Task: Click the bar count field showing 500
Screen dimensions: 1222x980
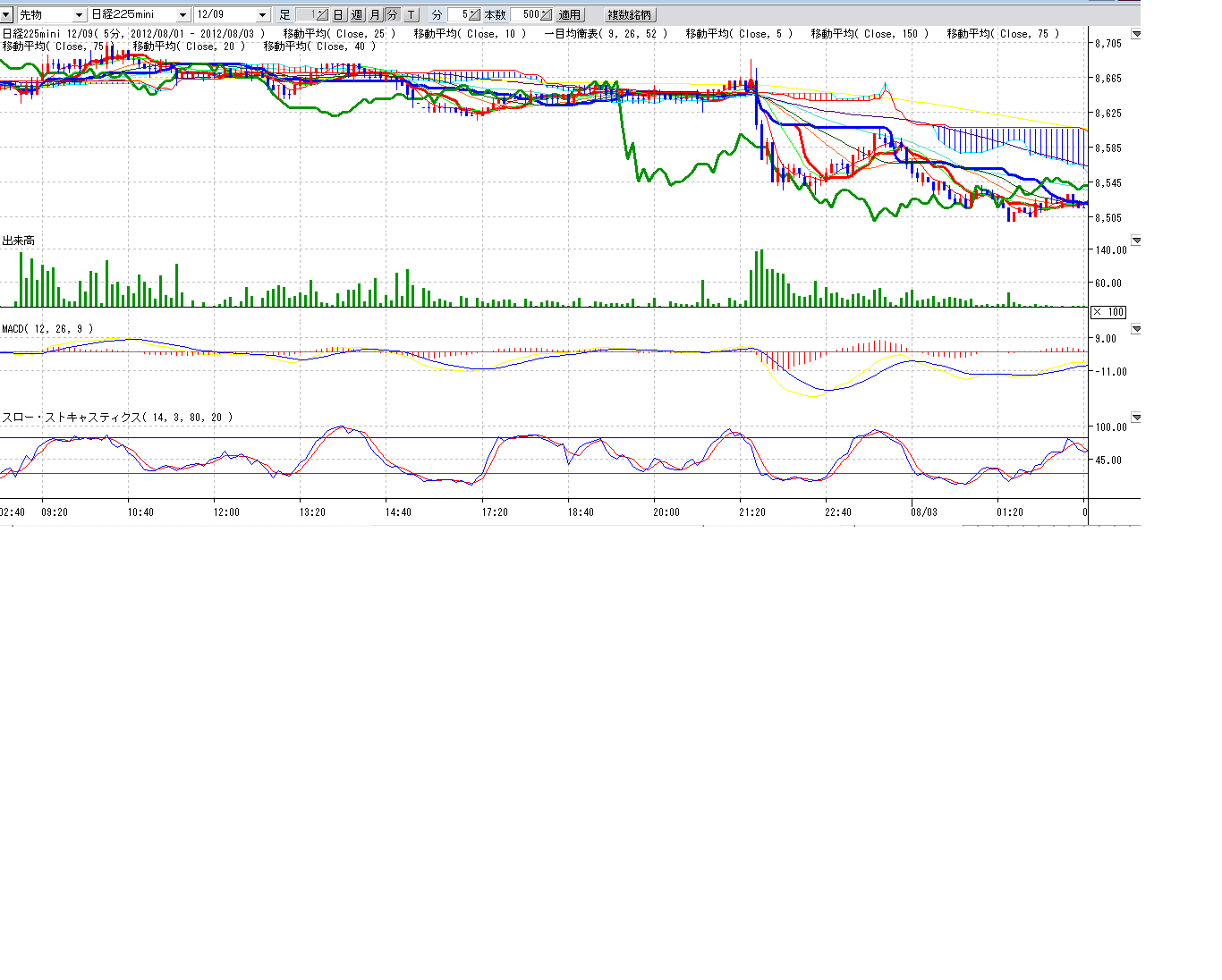Action: [x=526, y=15]
